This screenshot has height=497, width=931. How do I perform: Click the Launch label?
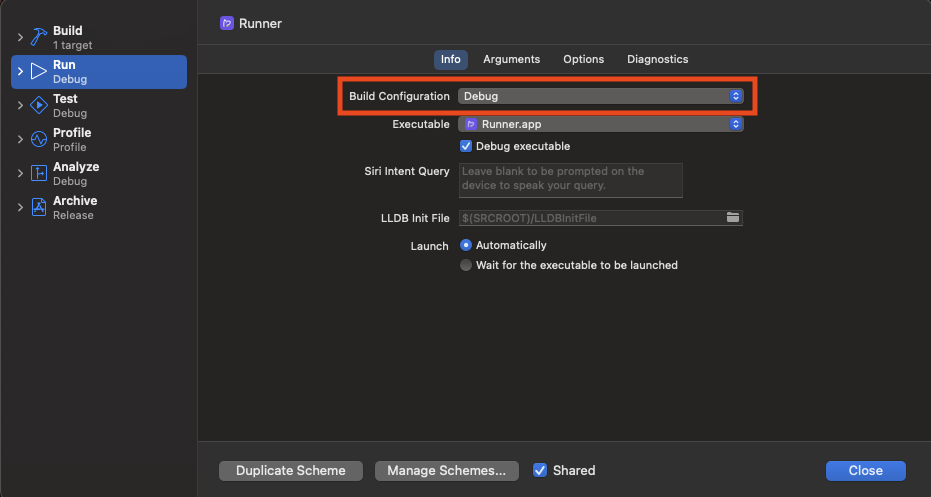click(x=430, y=246)
